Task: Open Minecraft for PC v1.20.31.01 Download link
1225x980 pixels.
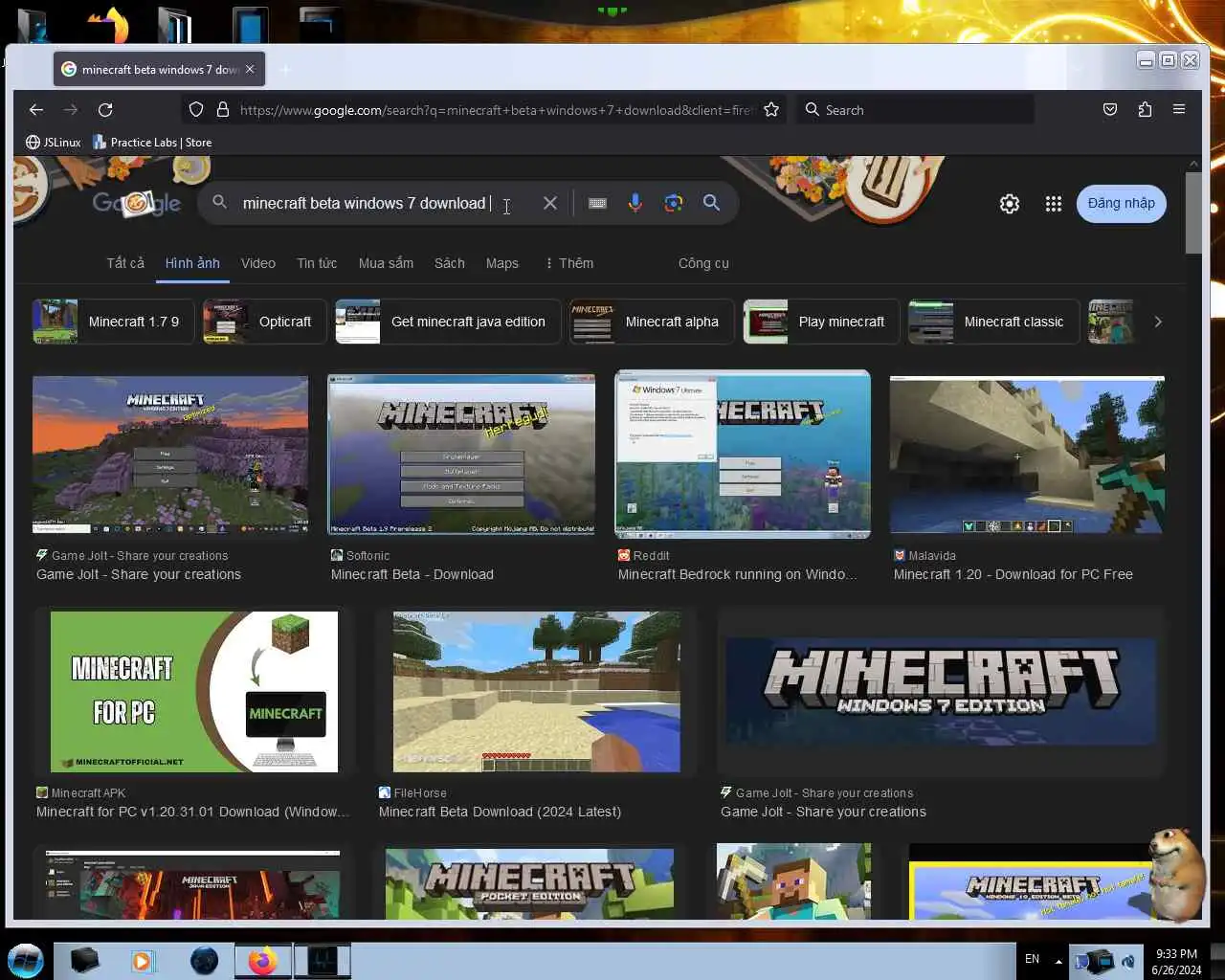Action: tap(193, 812)
